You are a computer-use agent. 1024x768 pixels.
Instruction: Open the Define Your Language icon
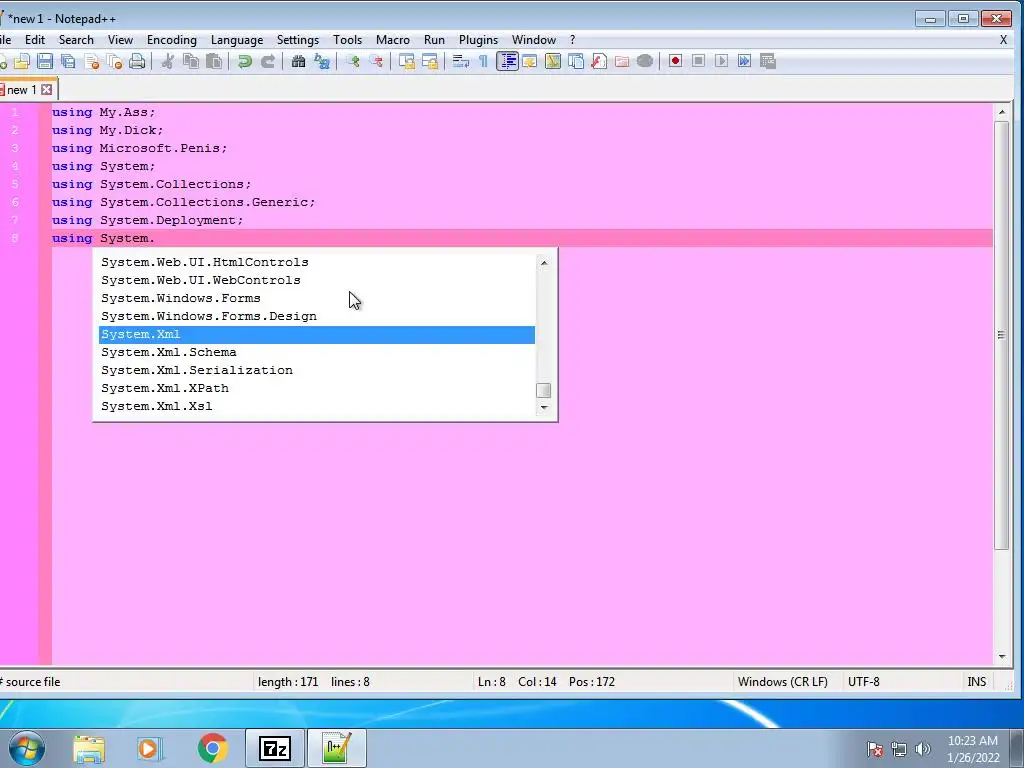click(x=530, y=61)
